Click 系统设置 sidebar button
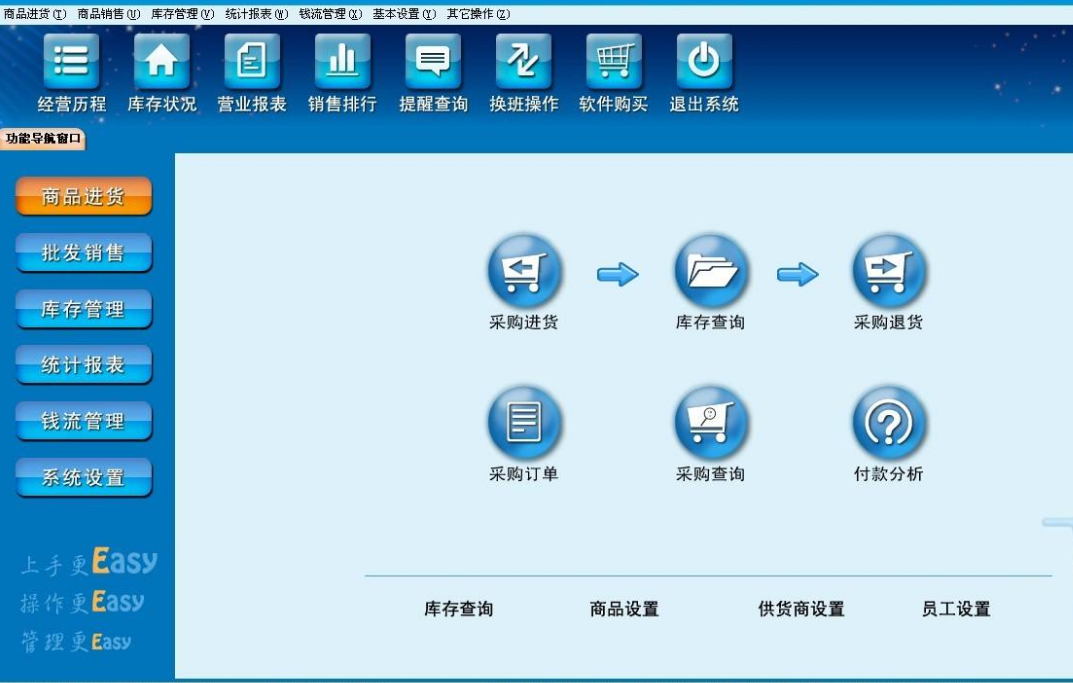Image resolution: width=1073 pixels, height=683 pixels. (x=83, y=478)
